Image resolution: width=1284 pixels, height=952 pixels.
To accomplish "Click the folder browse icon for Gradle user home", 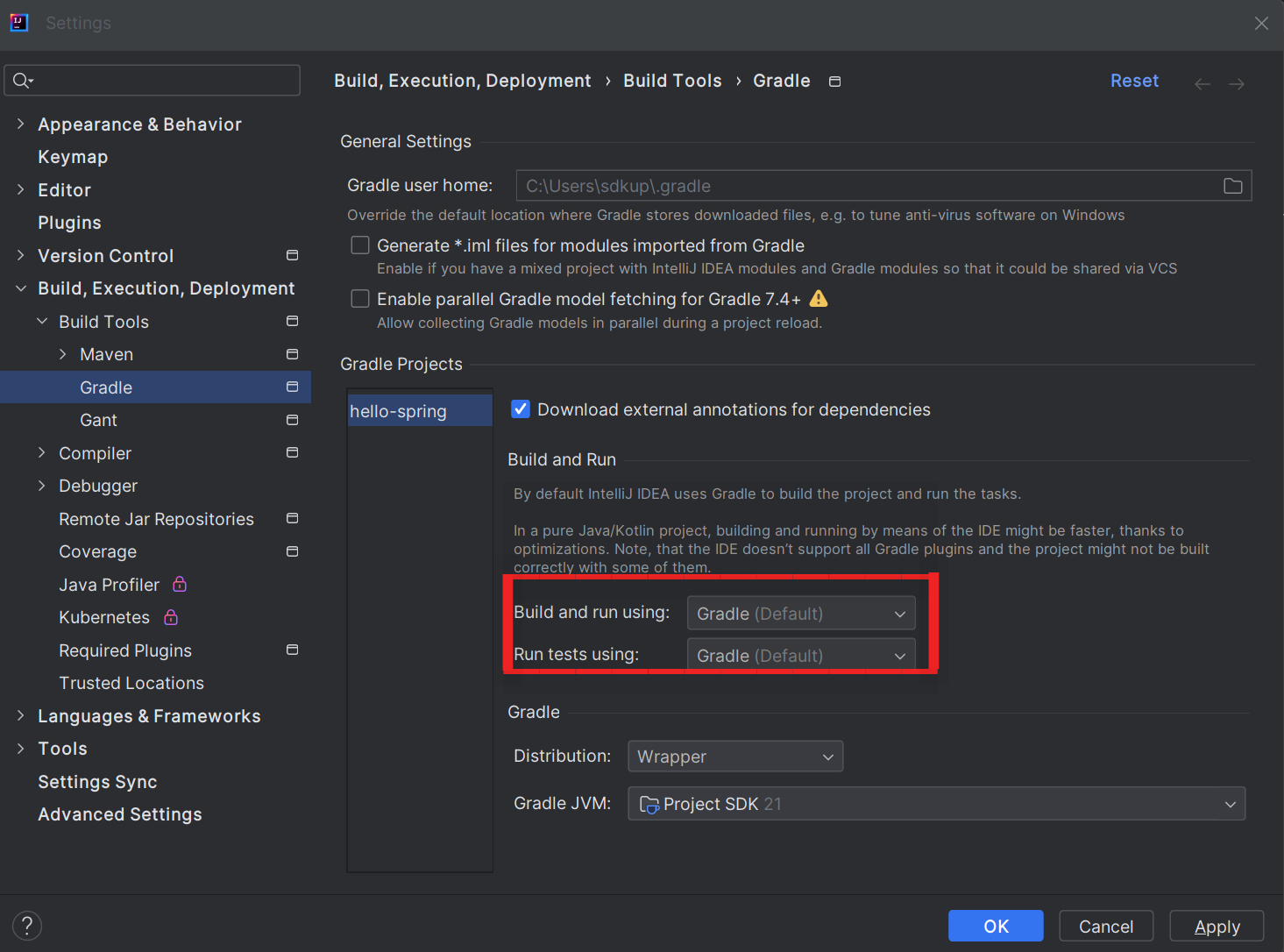I will pos(1232,186).
